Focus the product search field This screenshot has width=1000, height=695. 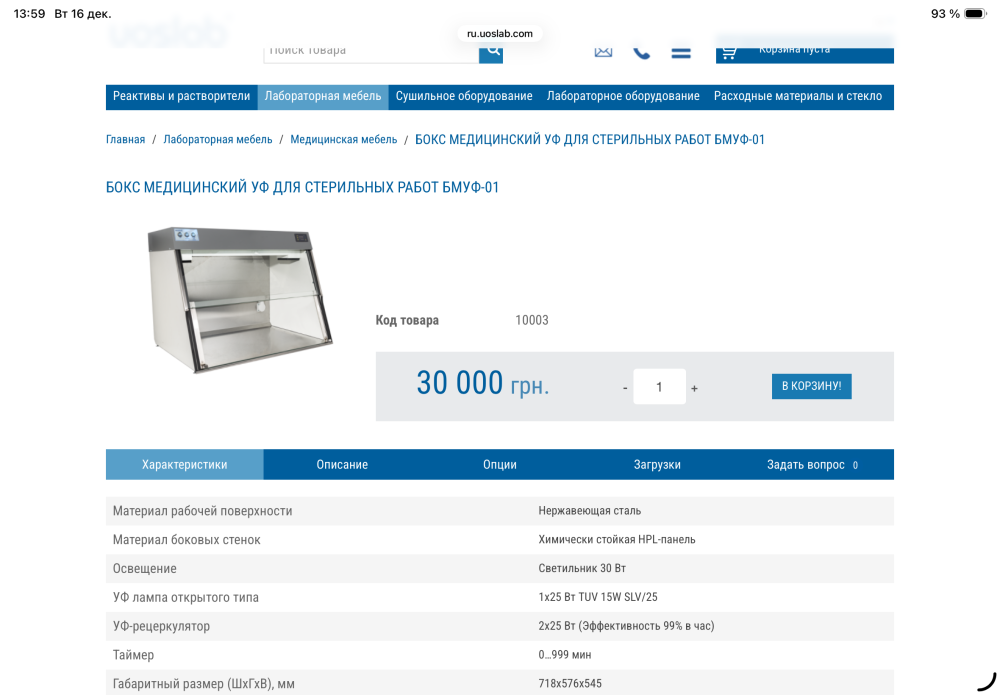[x=371, y=52]
